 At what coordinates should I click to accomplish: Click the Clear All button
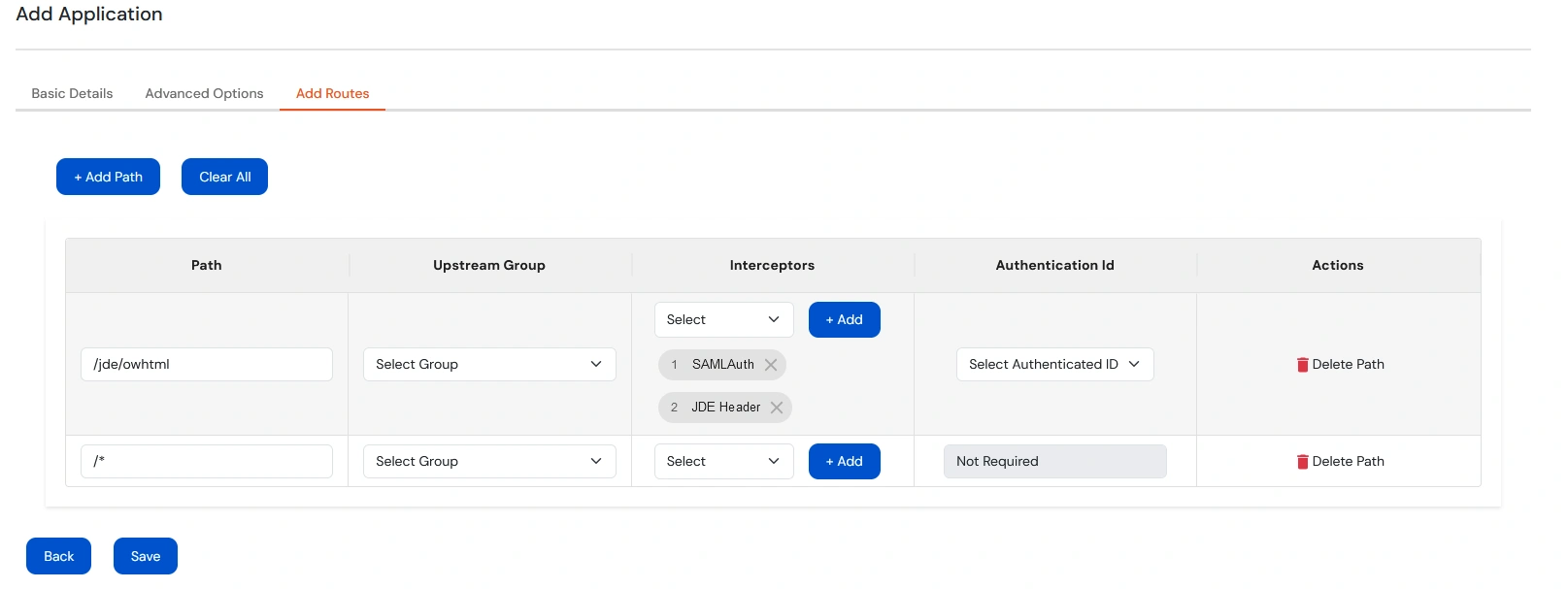pos(224,177)
